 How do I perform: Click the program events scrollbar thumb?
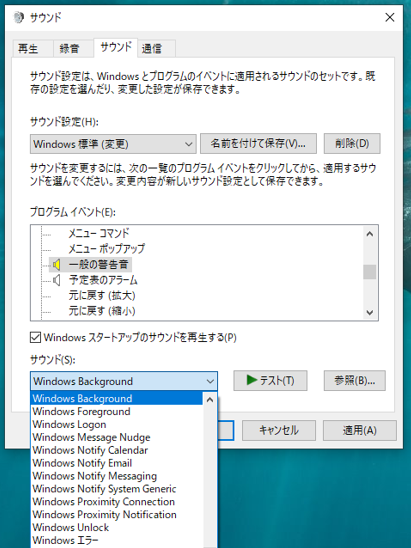click(x=370, y=272)
